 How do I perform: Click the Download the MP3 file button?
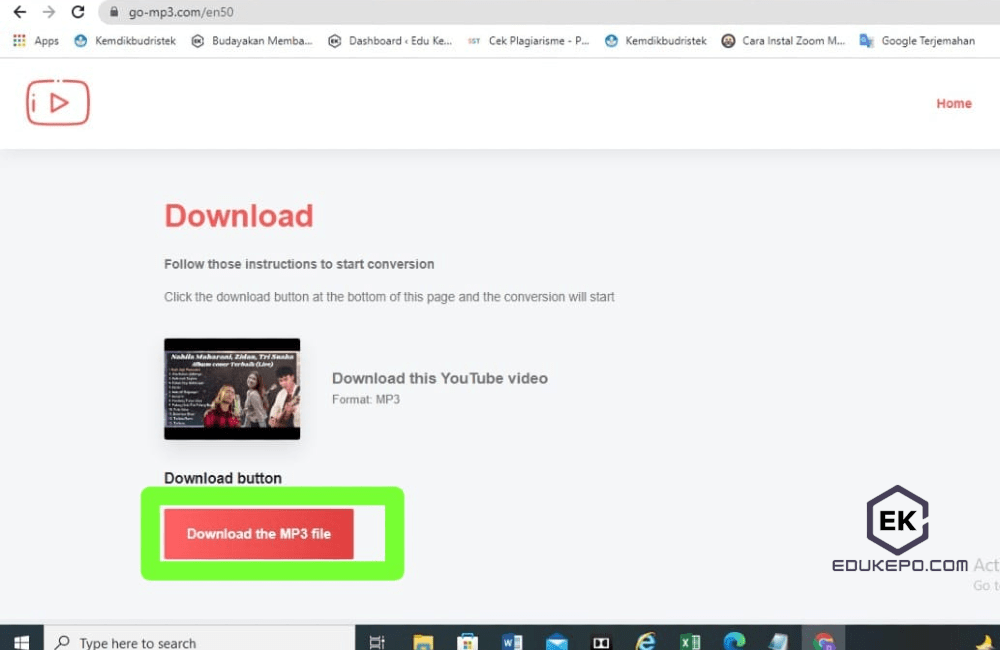(258, 533)
